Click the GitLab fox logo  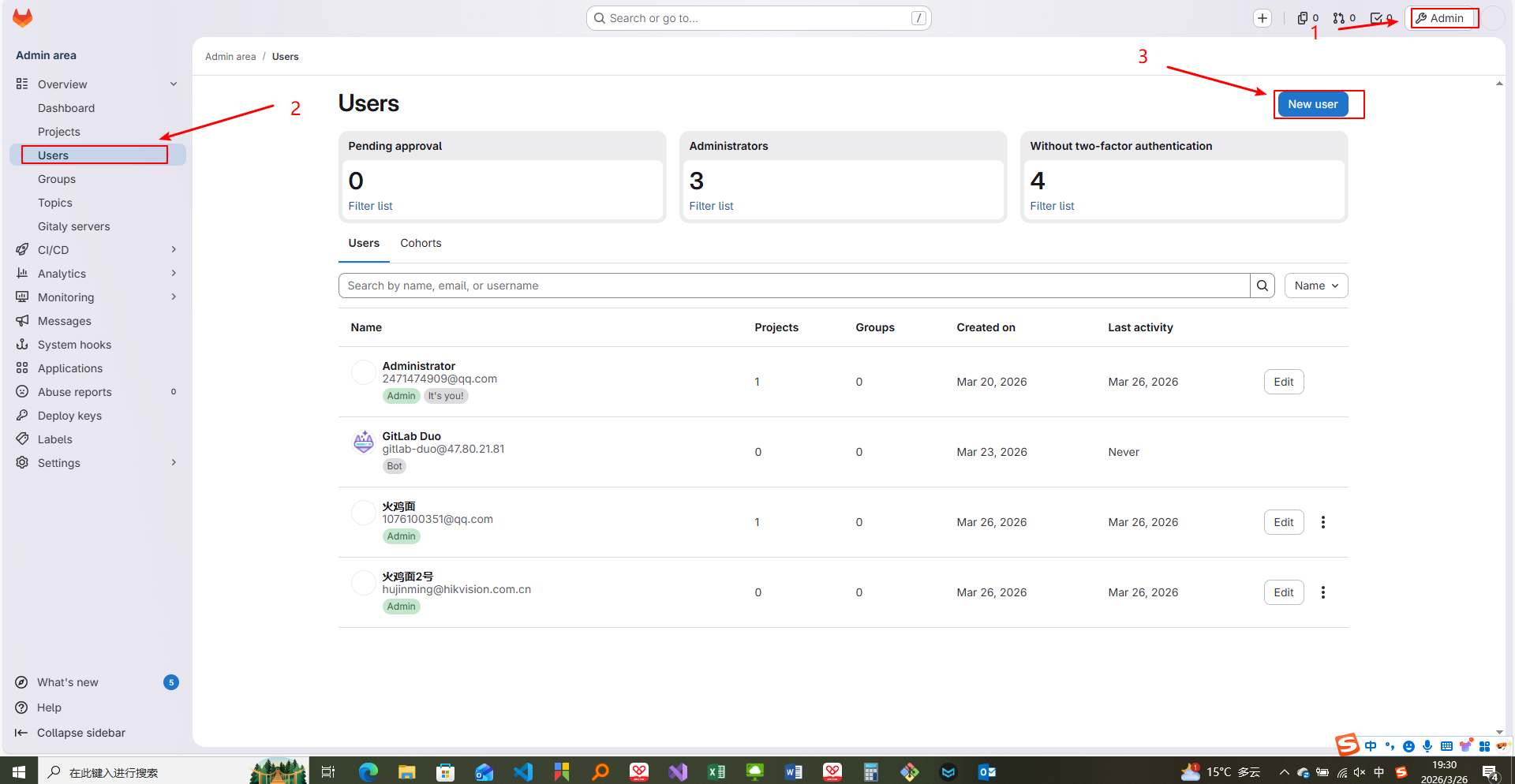[x=23, y=17]
